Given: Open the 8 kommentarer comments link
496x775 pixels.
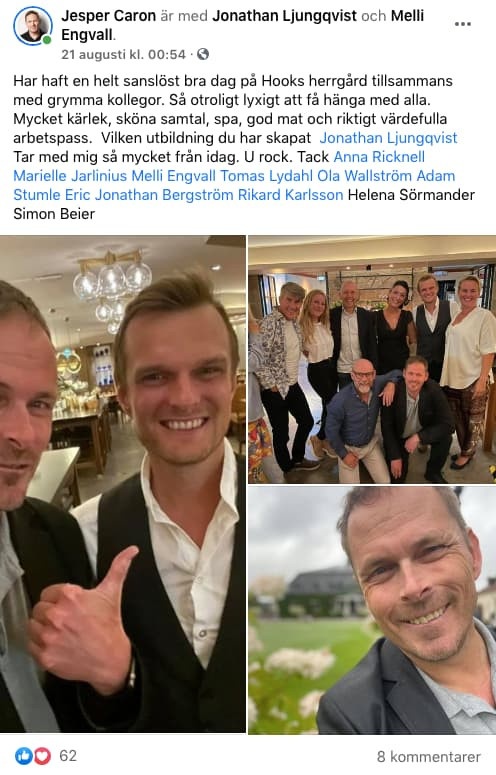Looking at the screenshot, I should click(428, 757).
